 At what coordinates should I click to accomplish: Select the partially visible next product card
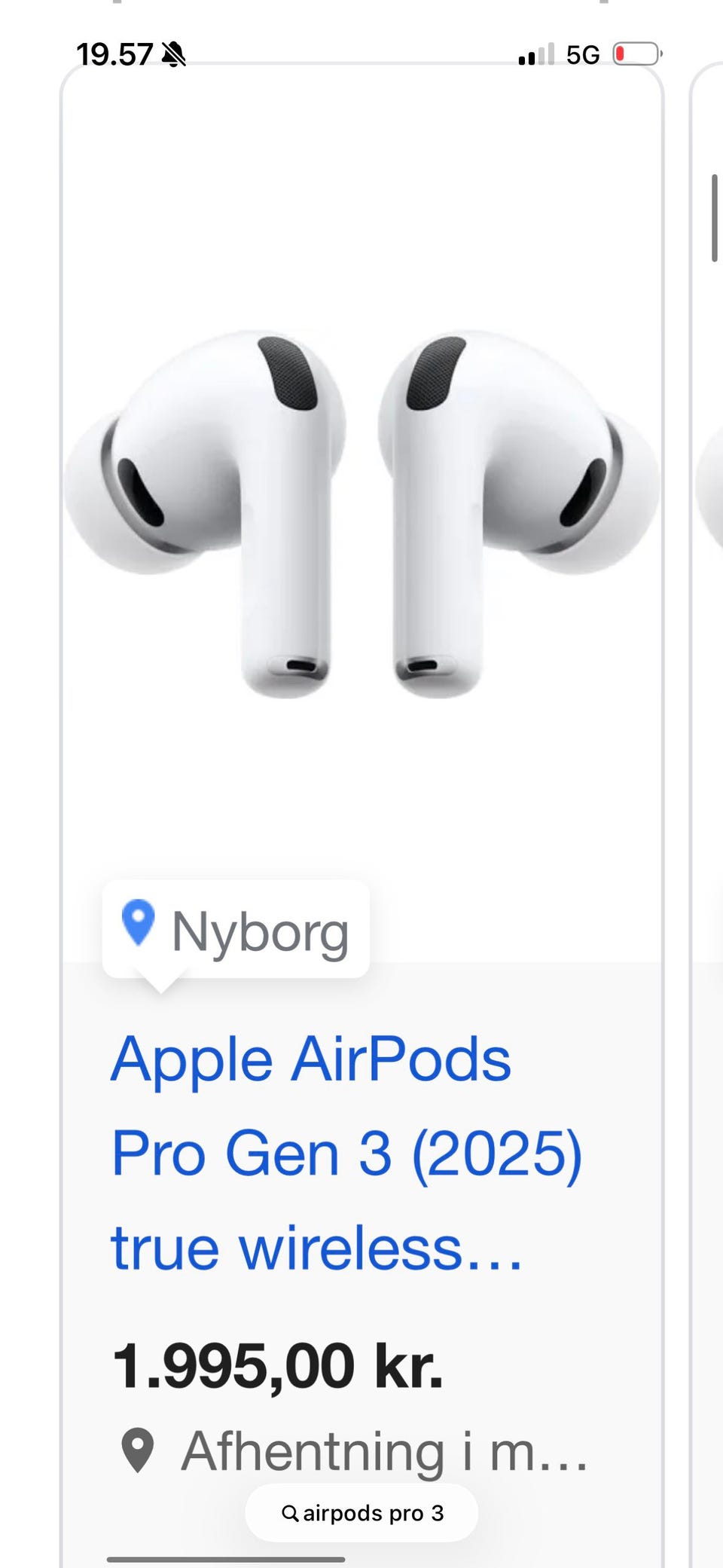(x=706, y=814)
